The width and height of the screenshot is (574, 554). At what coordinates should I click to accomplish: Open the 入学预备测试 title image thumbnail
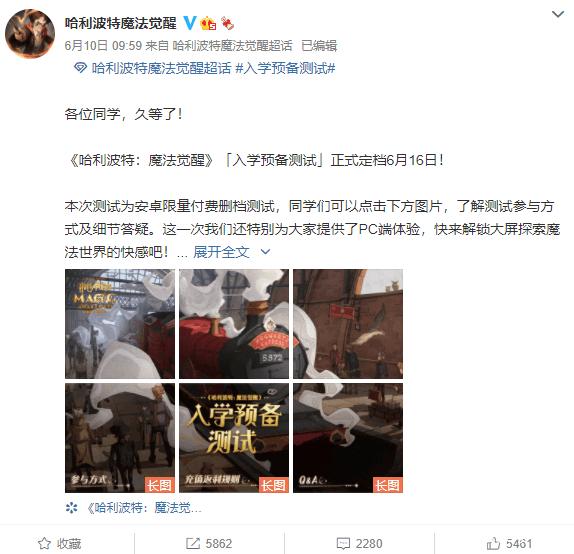(234, 438)
